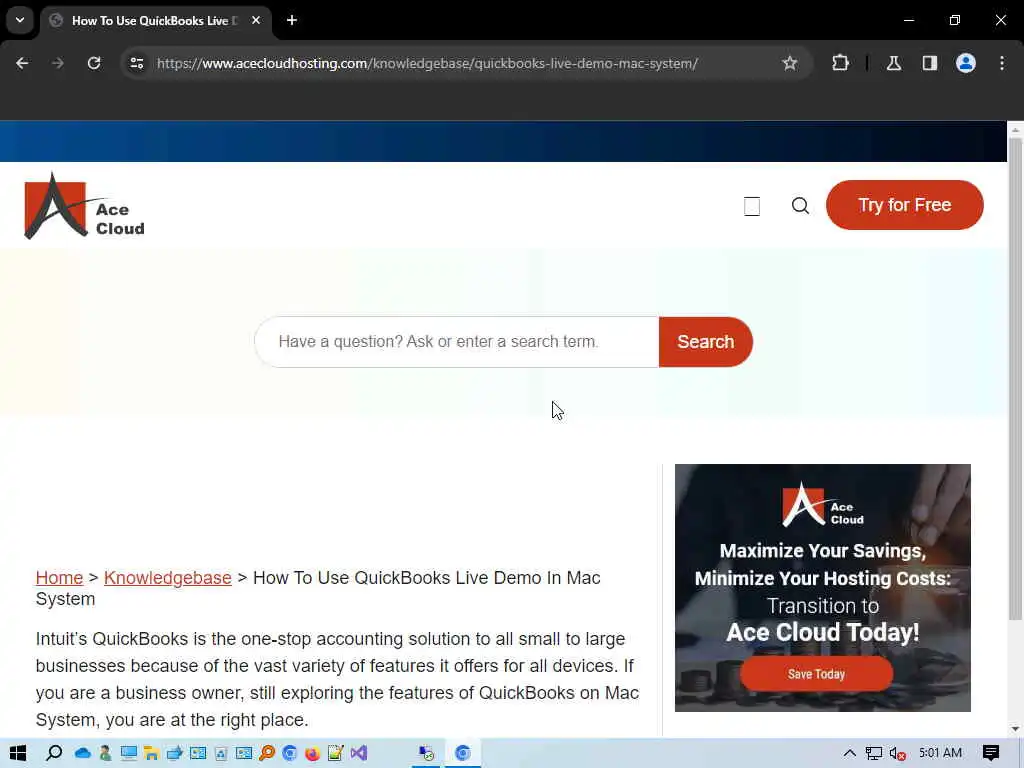Screen dimensions: 1024x768
Task: Click the URL in the address bar
Action: (x=427, y=63)
